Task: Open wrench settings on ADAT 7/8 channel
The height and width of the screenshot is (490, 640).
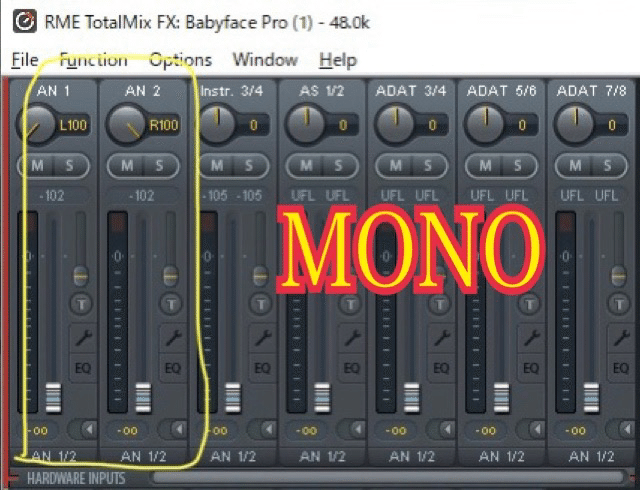Action: pos(621,339)
